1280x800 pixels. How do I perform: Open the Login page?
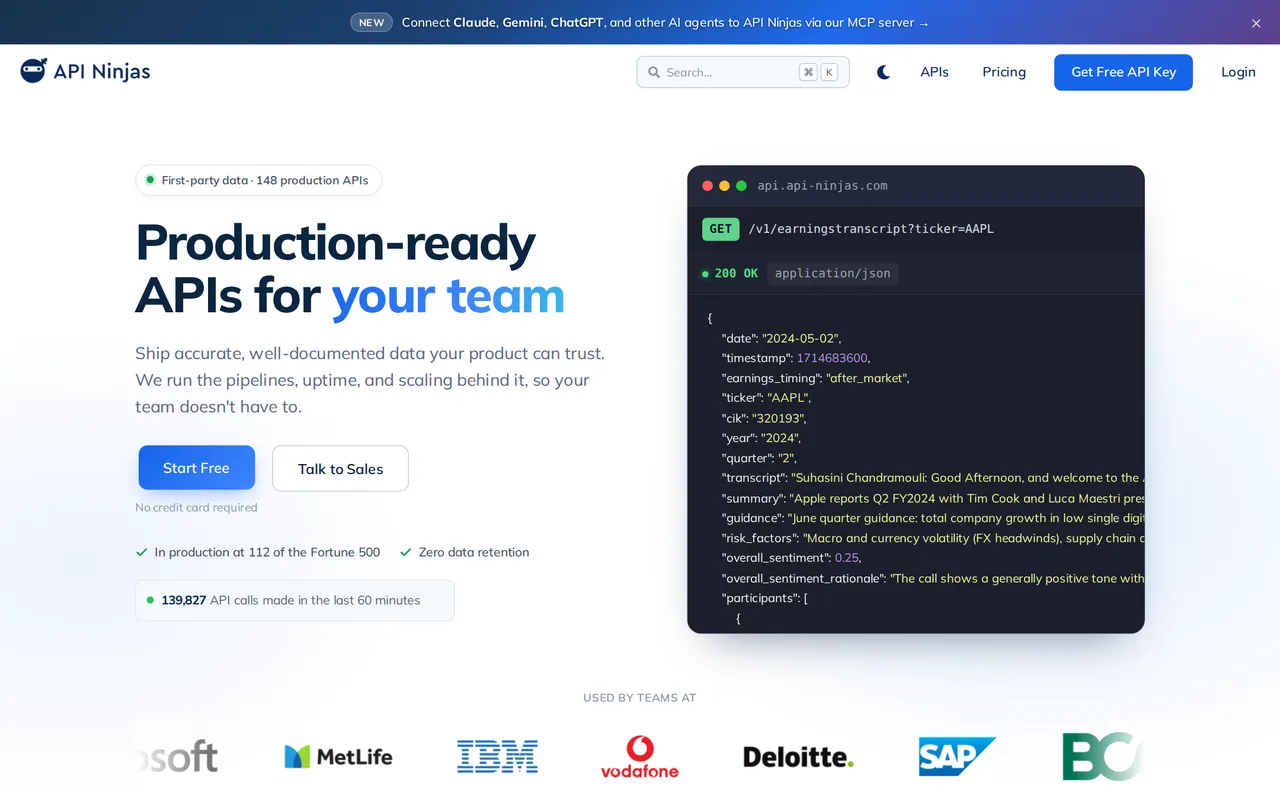[x=1238, y=72]
